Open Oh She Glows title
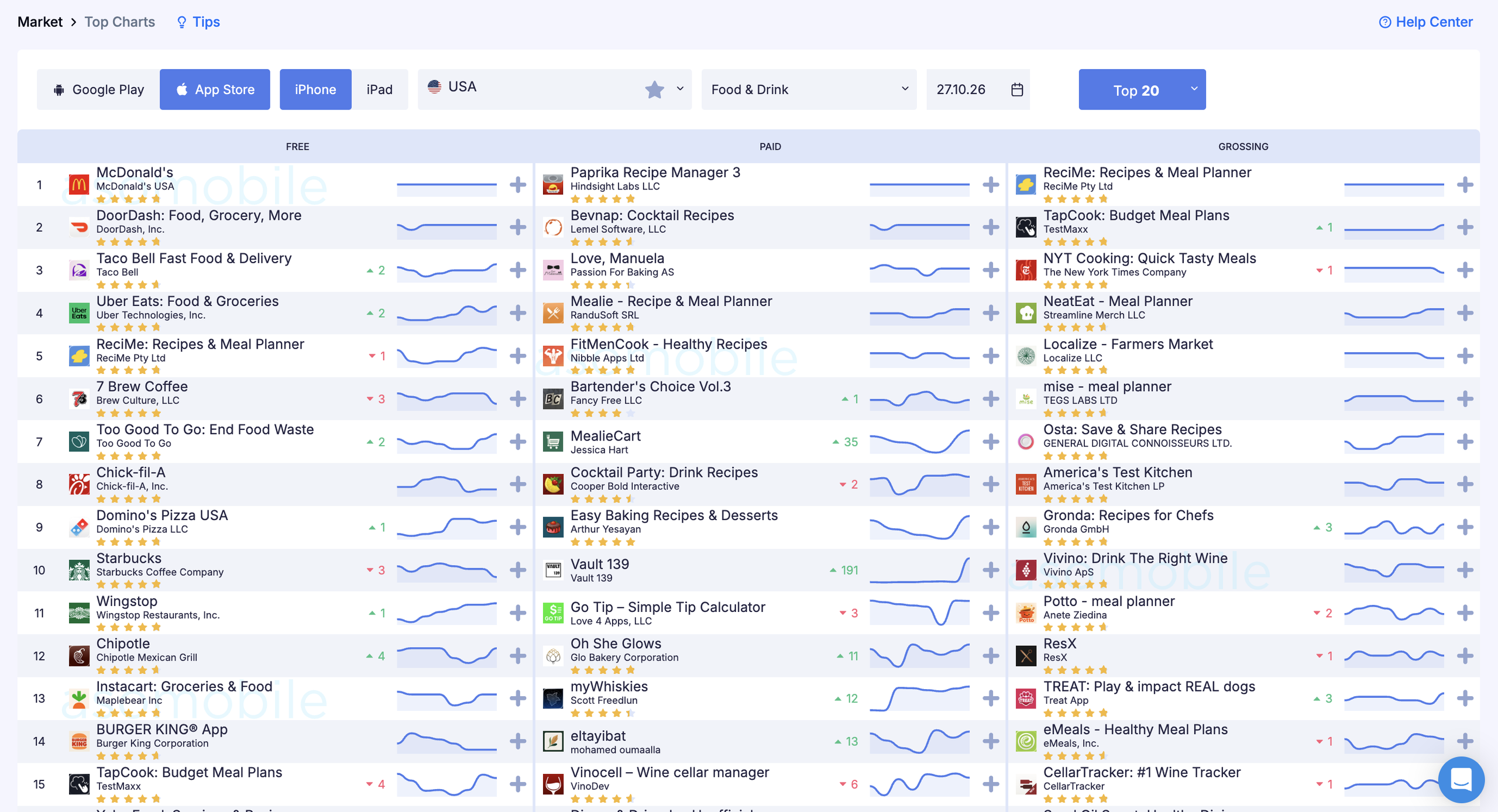The width and height of the screenshot is (1498, 812). 616,644
